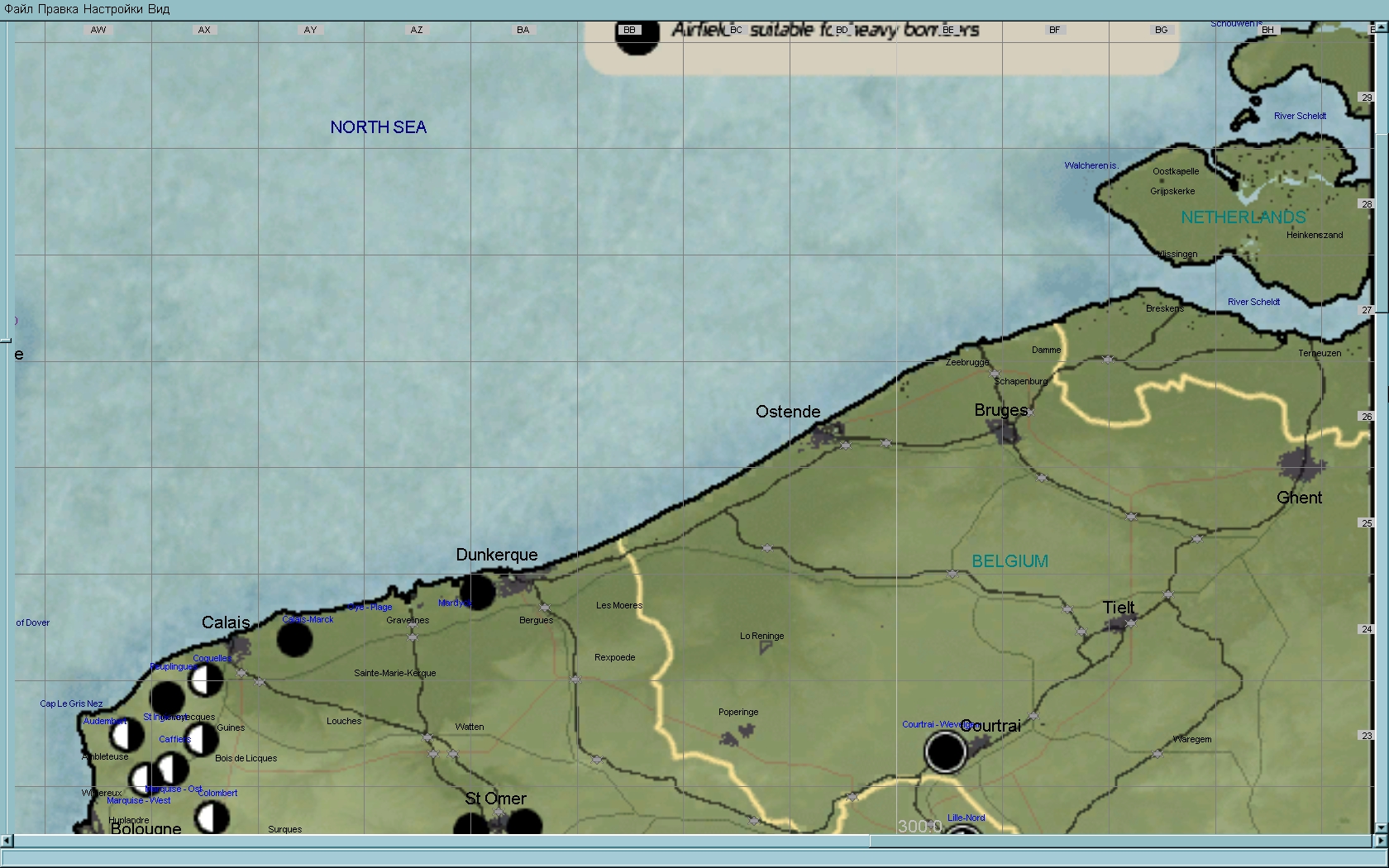Open the Настройки menu
Image resolution: width=1389 pixels, height=868 pixels.
point(114,9)
